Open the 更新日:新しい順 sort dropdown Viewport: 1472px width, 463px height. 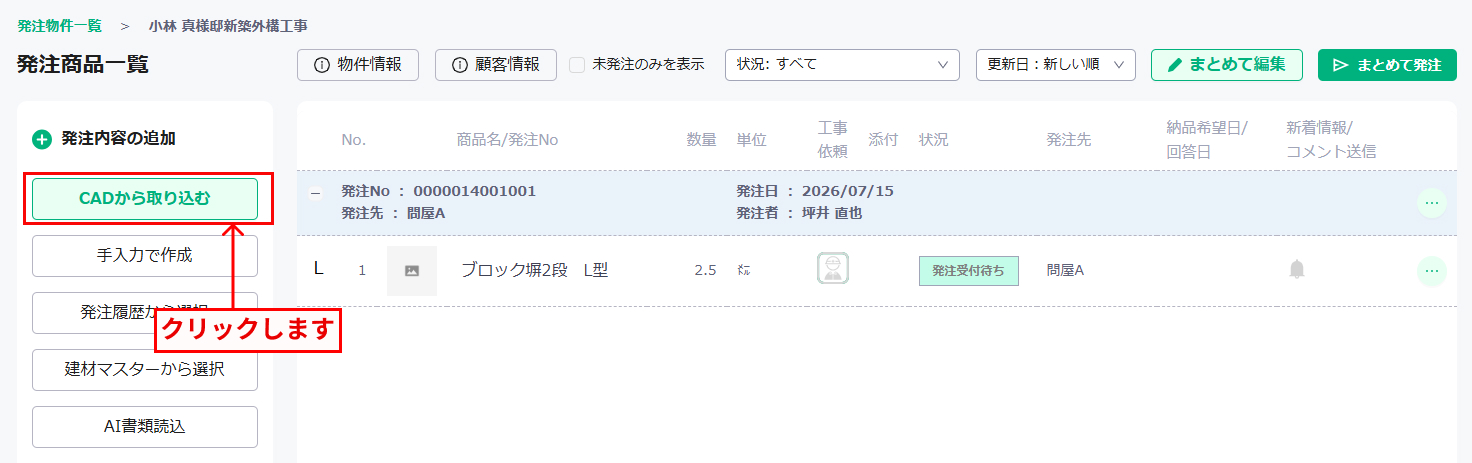1056,64
